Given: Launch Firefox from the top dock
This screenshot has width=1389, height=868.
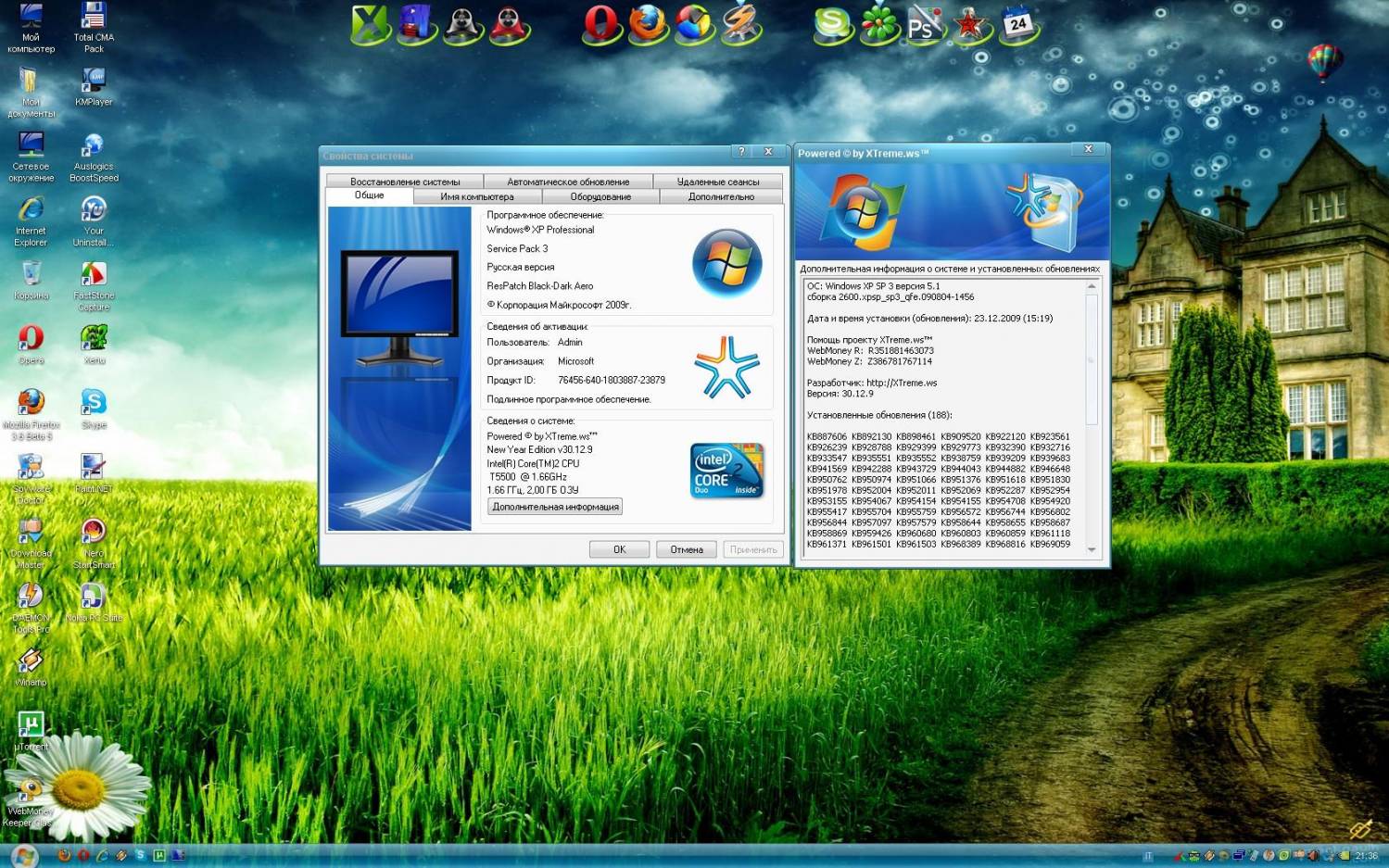Looking at the screenshot, I should pyautogui.click(x=648, y=23).
